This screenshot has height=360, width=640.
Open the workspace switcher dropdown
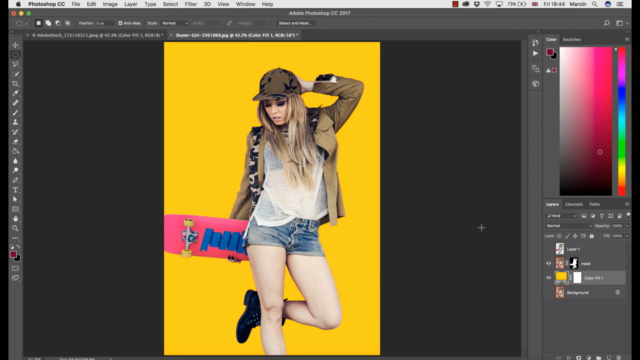click(x=622, y=23)
